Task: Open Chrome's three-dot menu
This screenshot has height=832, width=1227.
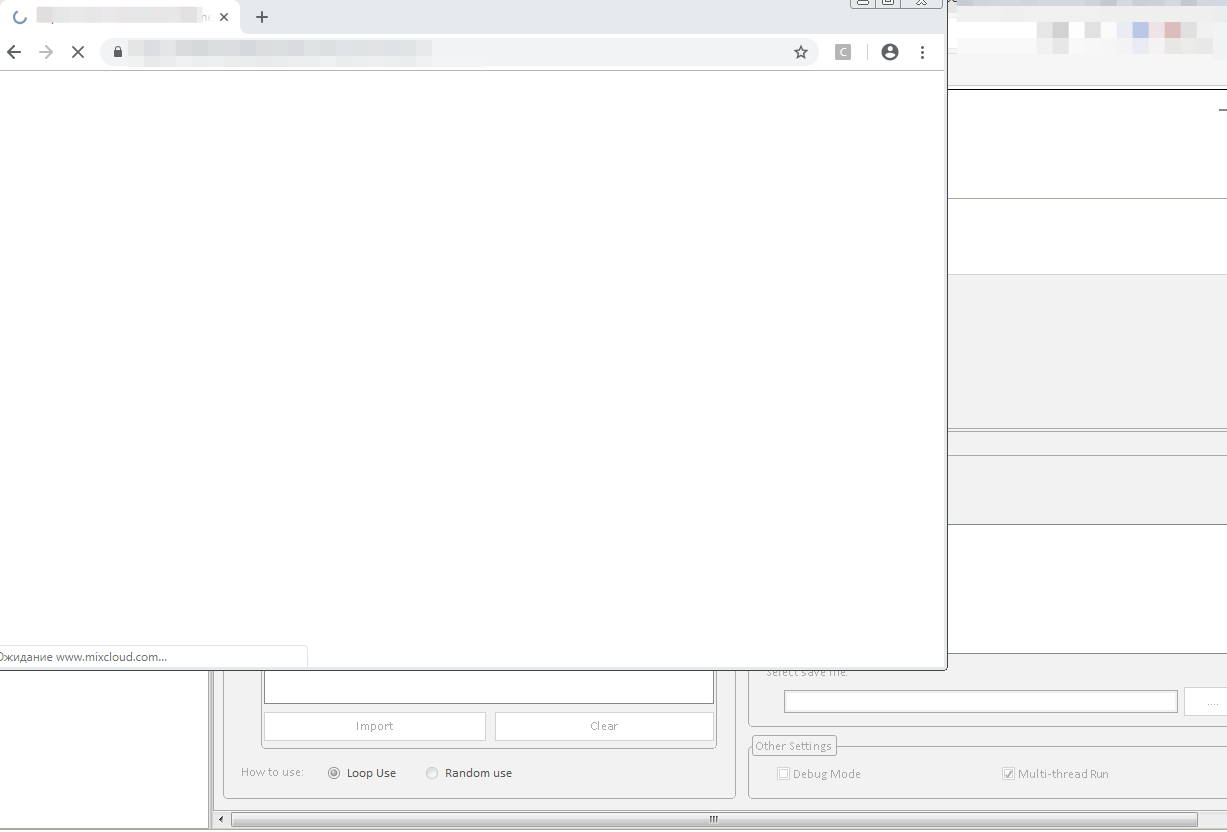Action: [x=922, y=52]
